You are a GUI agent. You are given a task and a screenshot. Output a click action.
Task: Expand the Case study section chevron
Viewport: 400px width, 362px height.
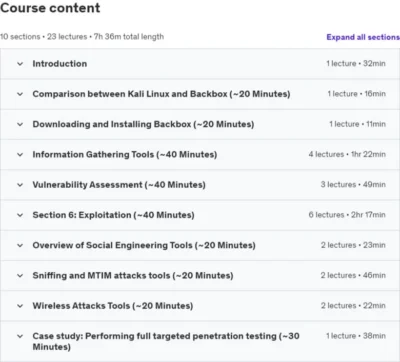pos(20,336)
